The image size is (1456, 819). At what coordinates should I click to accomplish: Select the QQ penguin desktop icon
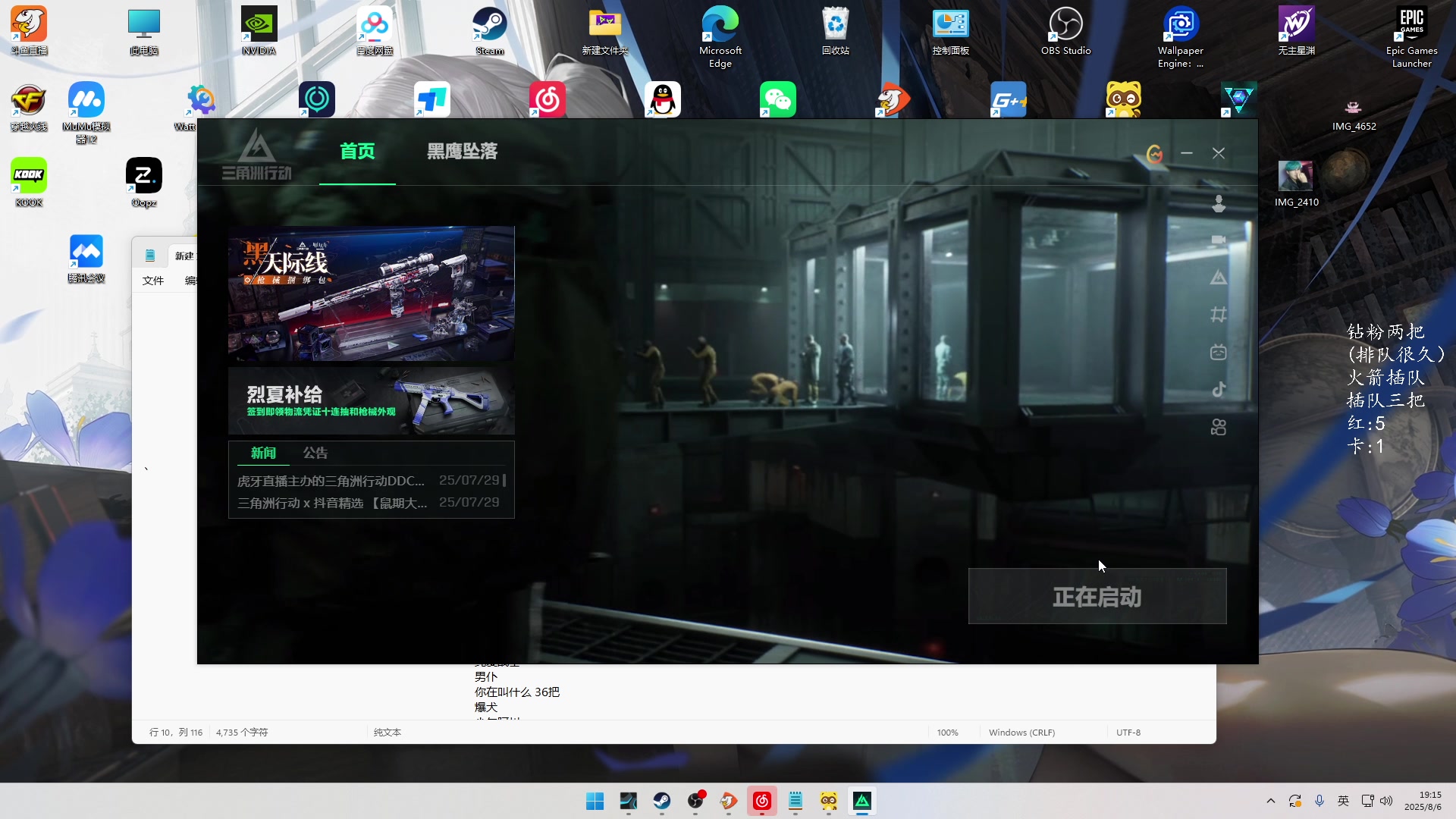tap(663, 99)
